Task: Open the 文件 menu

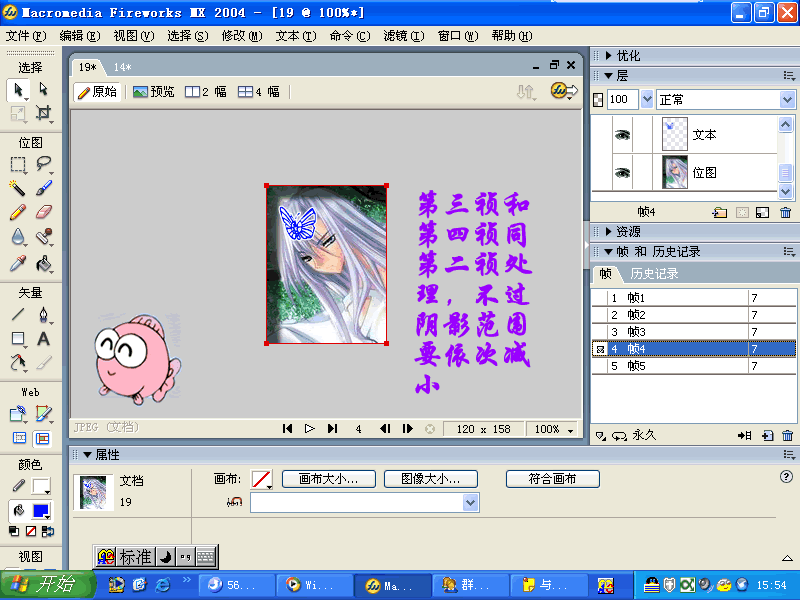Action: (x=26, y=36)
